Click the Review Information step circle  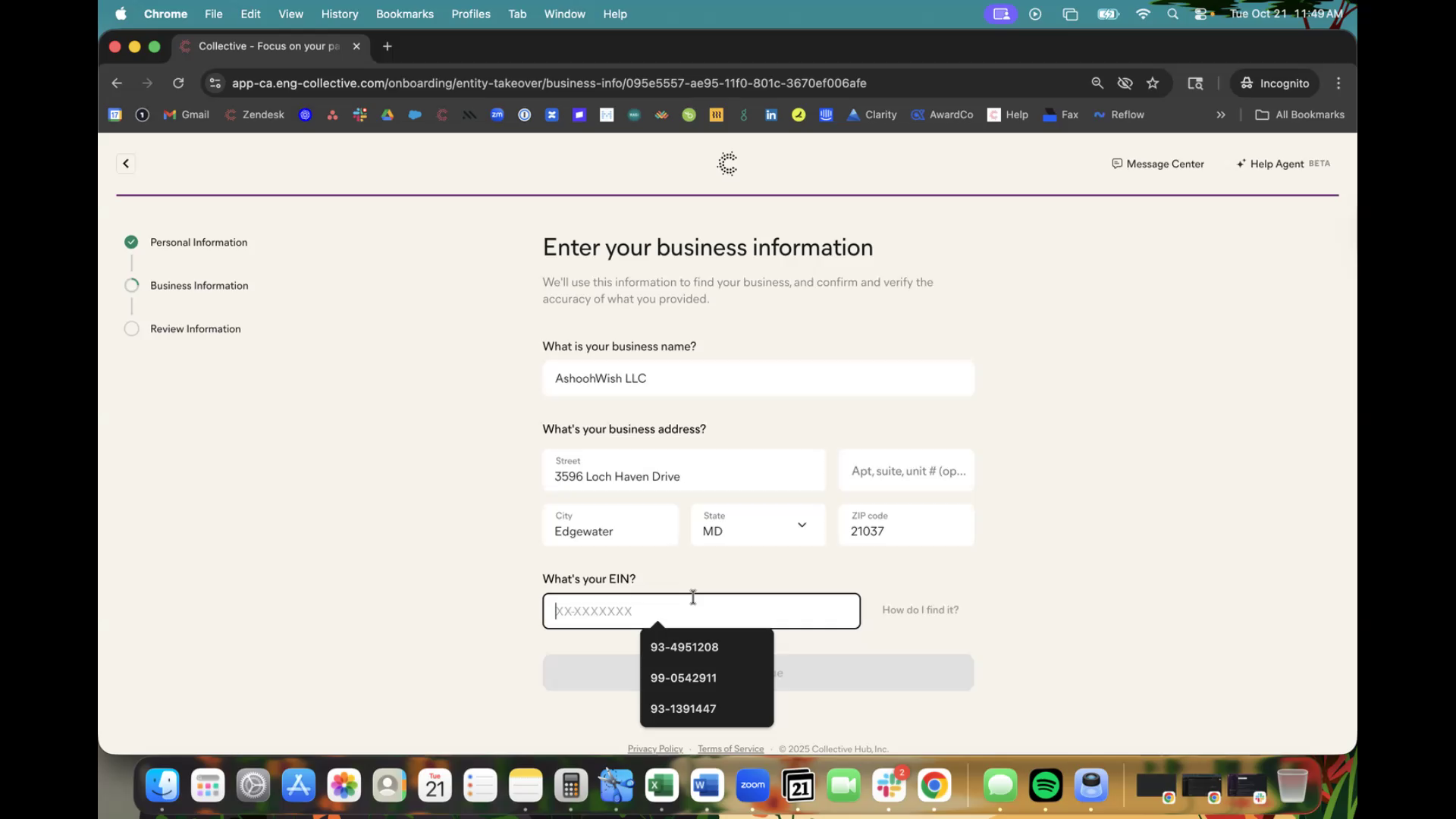click(x=132, y=329)
